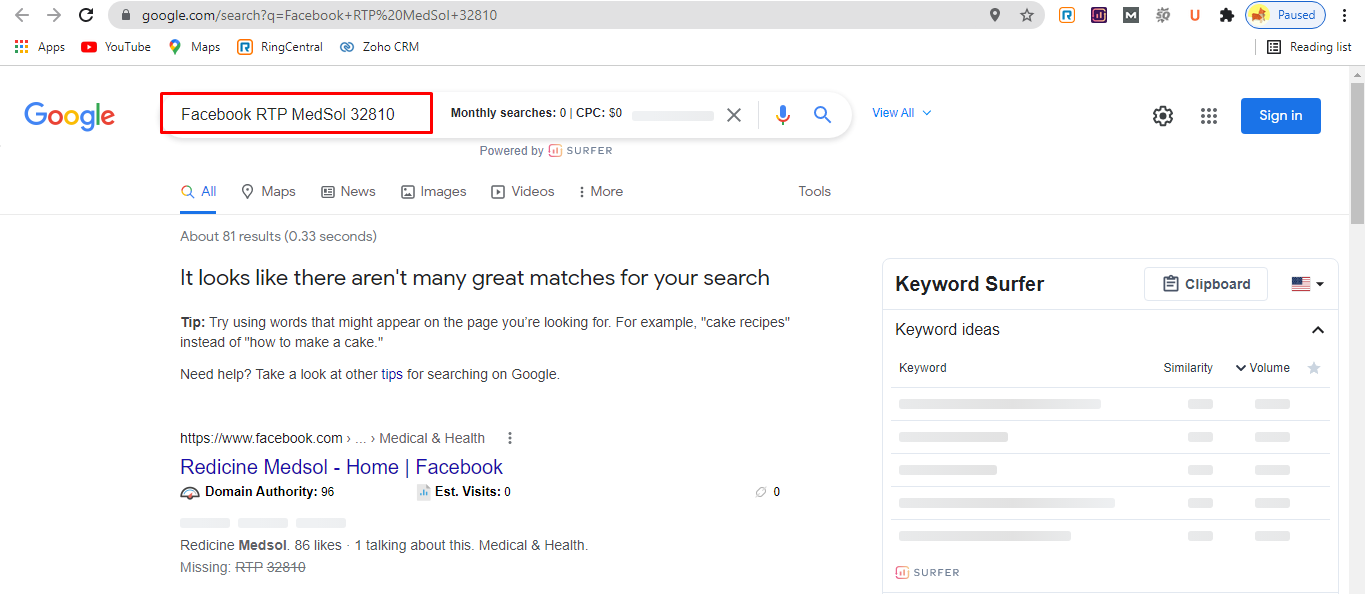Viewport: 1365px width, 594px height.
Task: Select the All results tab
Action: 198,192
